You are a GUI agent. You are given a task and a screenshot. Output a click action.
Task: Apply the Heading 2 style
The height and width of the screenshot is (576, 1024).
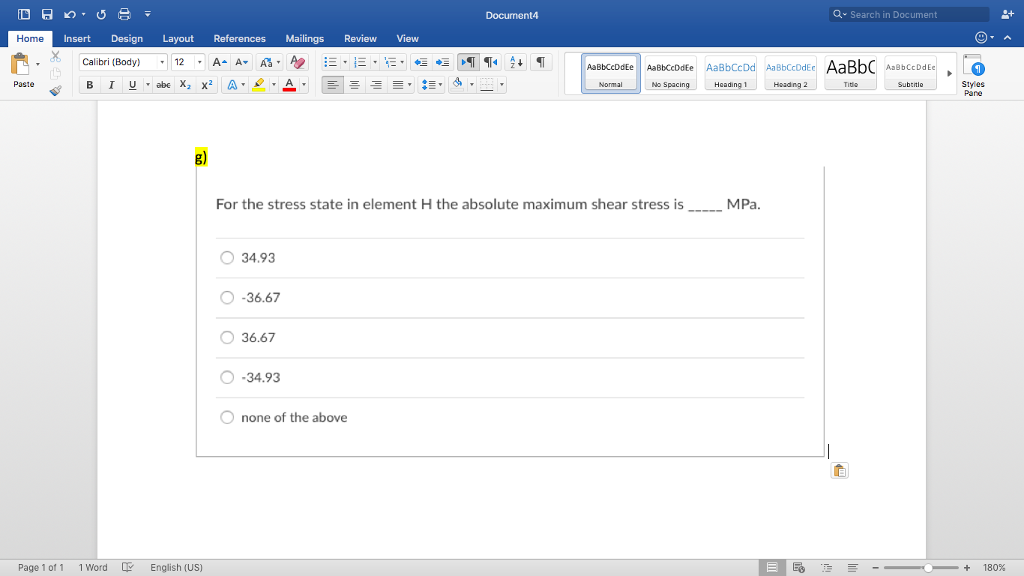[x=790, y=73]
